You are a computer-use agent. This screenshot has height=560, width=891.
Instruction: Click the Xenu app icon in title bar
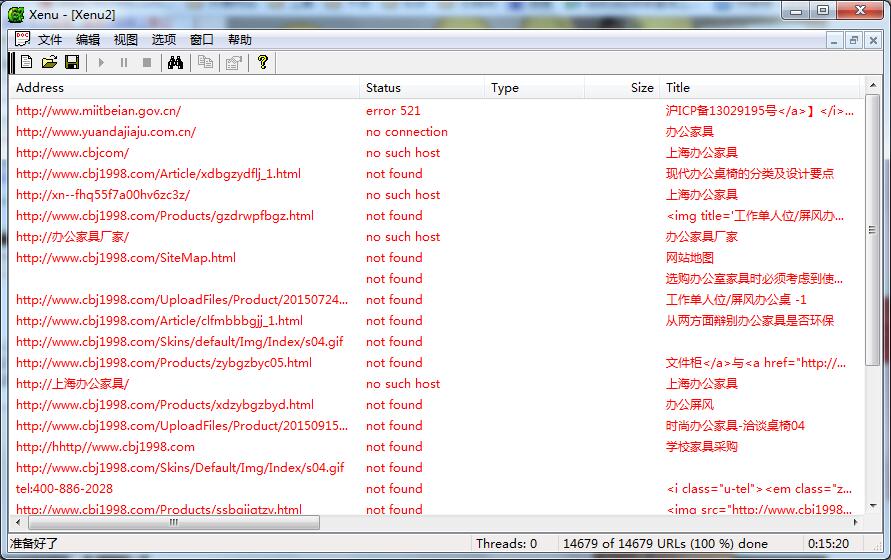16,14
